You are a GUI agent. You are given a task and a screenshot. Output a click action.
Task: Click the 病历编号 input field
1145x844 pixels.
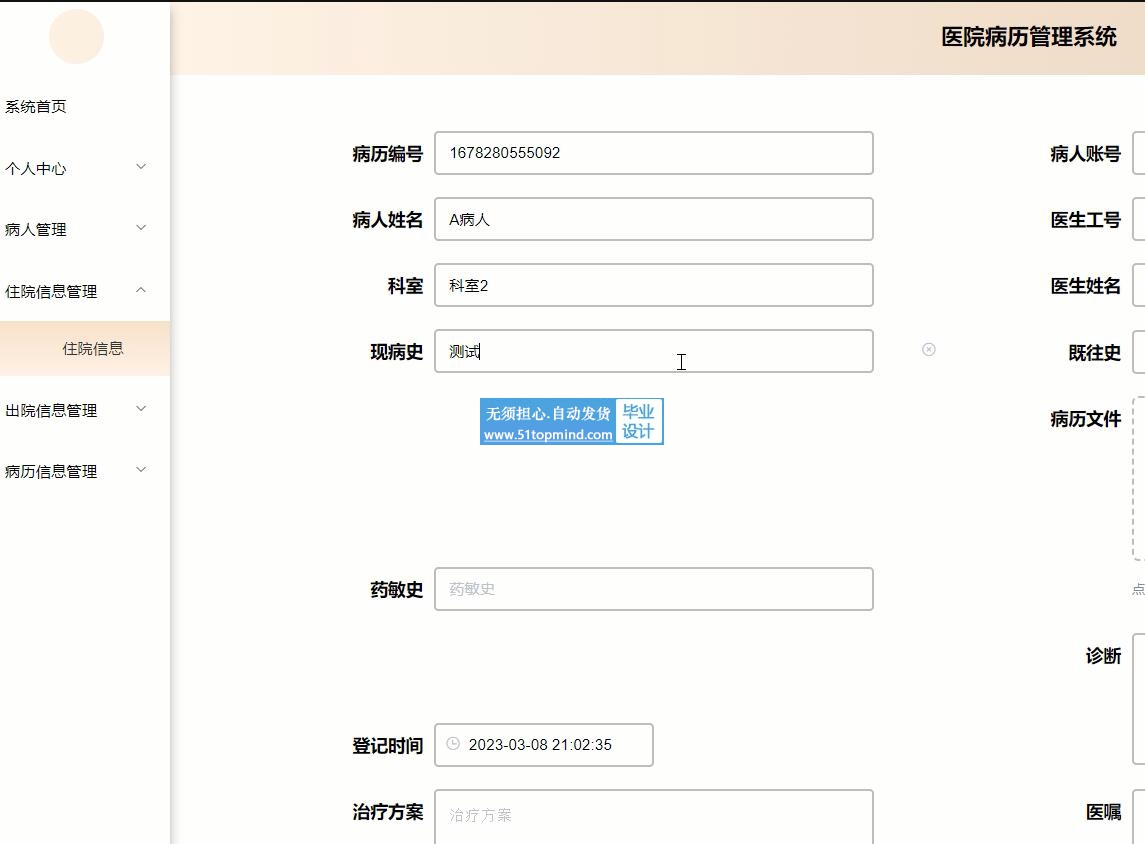653,153
